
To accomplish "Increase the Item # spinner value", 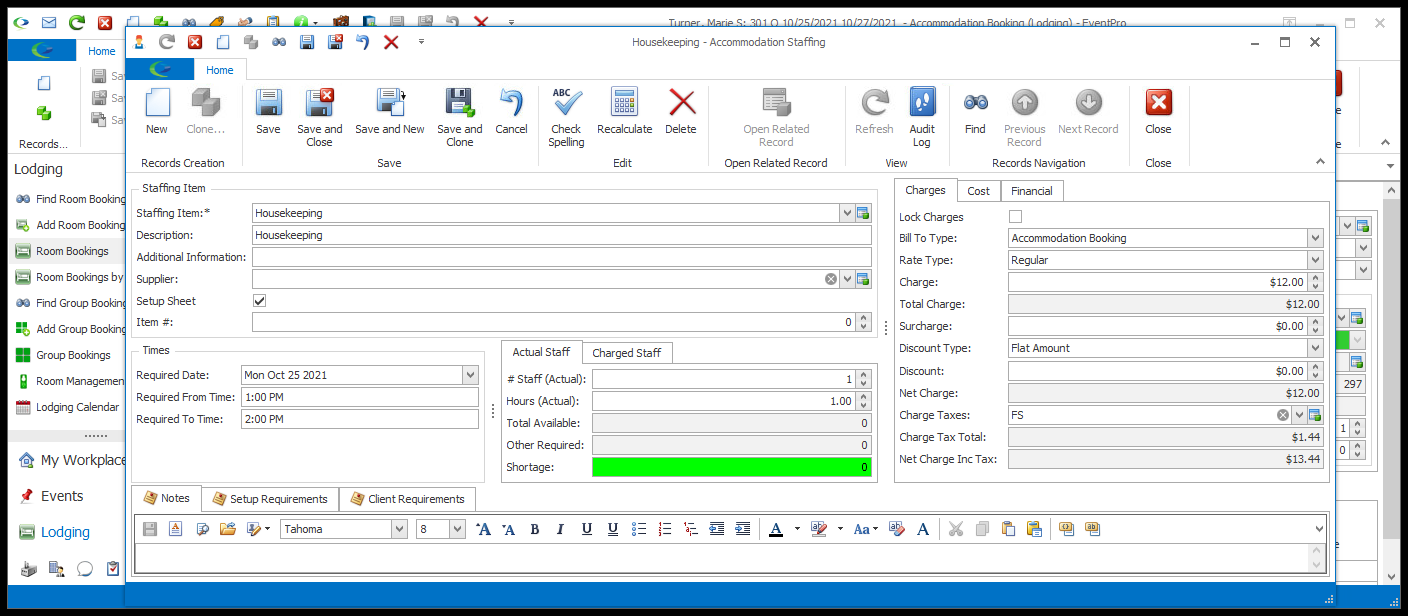I will [863, 318].
